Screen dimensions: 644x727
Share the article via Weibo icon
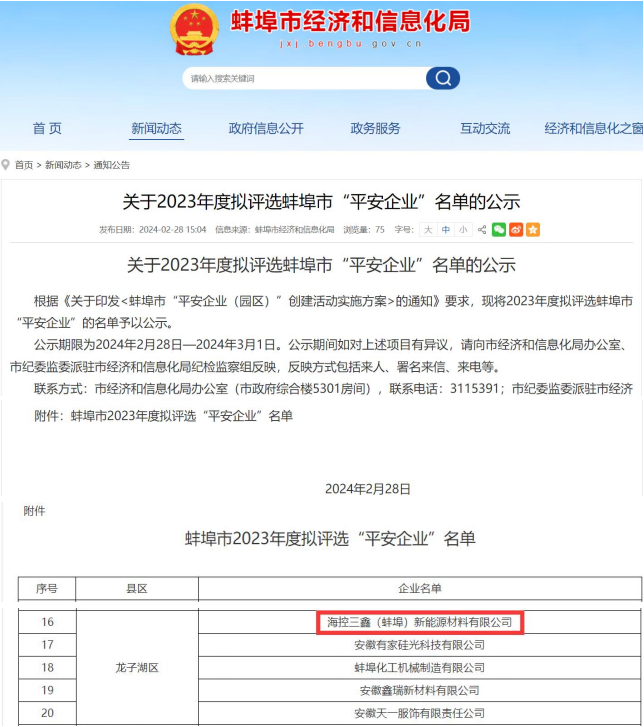pyautogui.click(x=516, y=230)
